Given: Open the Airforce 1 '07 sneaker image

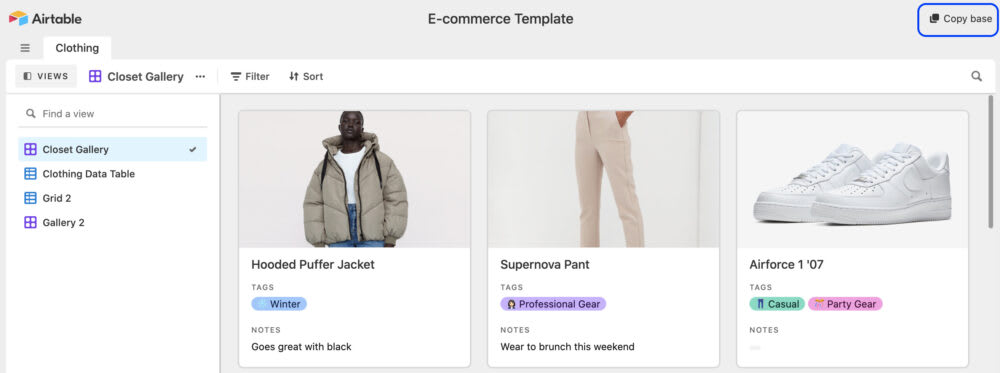Looking at the screenshot, I should point(852,179).
